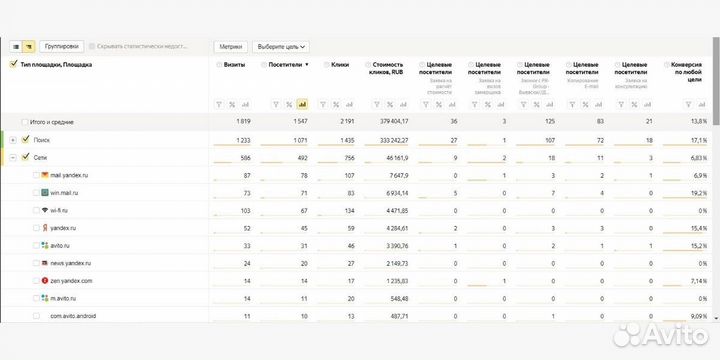Sort by Клики column header
Screen dimensions: 720x360
point(340,65)
